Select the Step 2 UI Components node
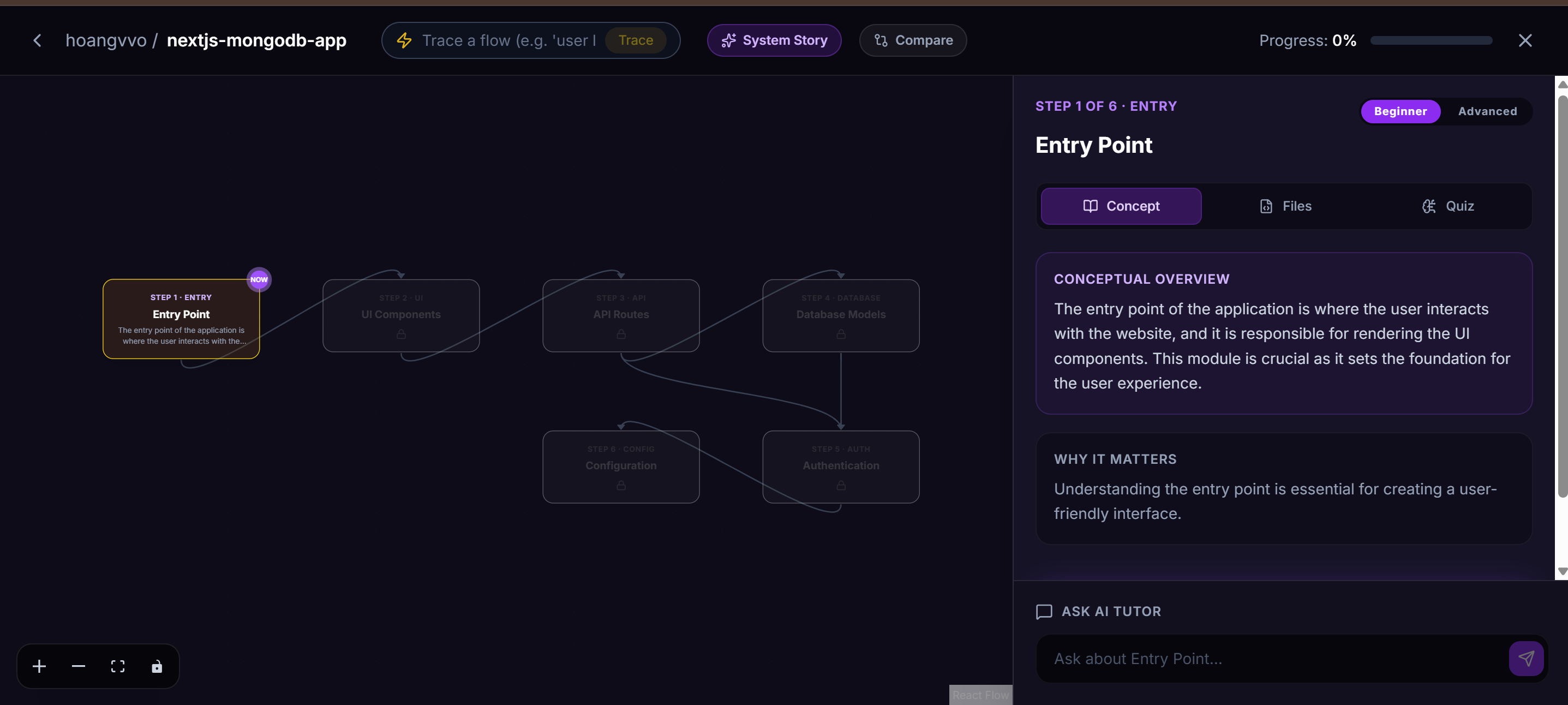Viewport: 1568px width, 705px height. (x=401, y=315)
